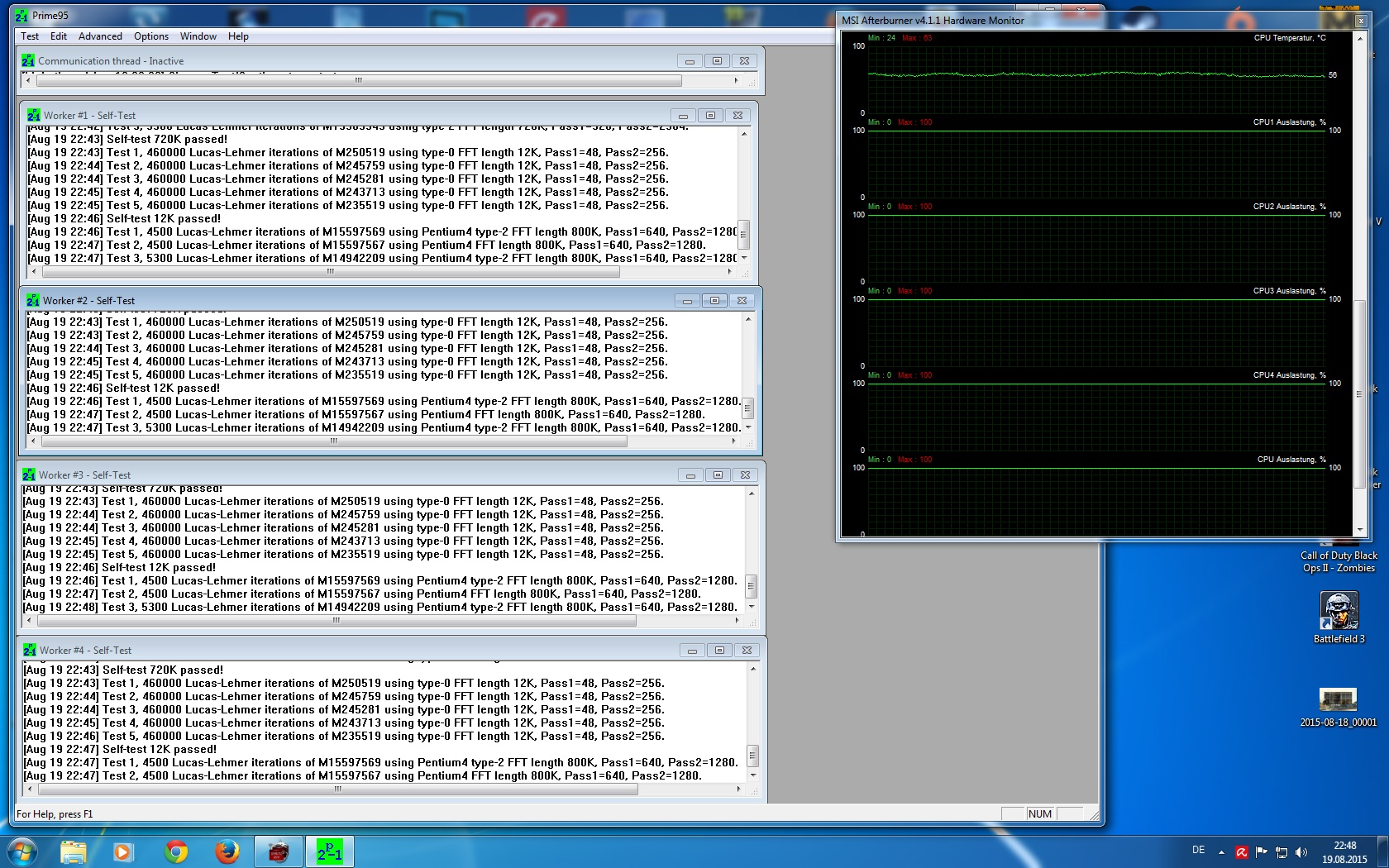The width and height of the screenshot is (1389, 868).
Task: Open the Advanced menu
Action: [100, 36]
